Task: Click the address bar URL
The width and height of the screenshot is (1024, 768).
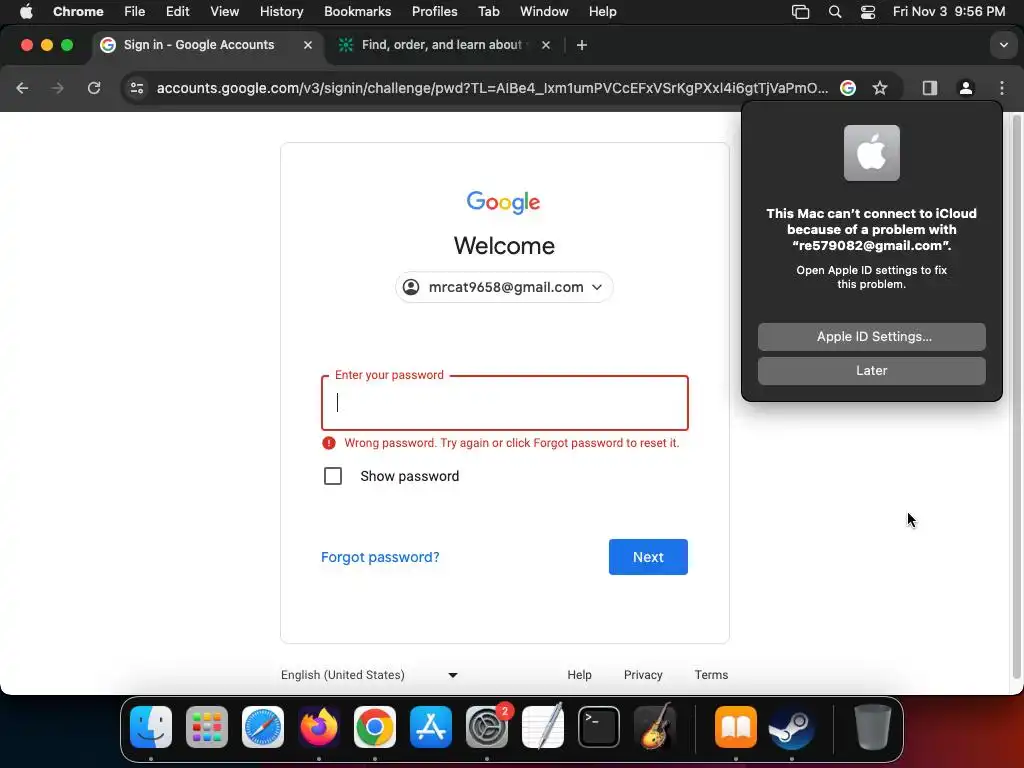Action: pos(492,88)
